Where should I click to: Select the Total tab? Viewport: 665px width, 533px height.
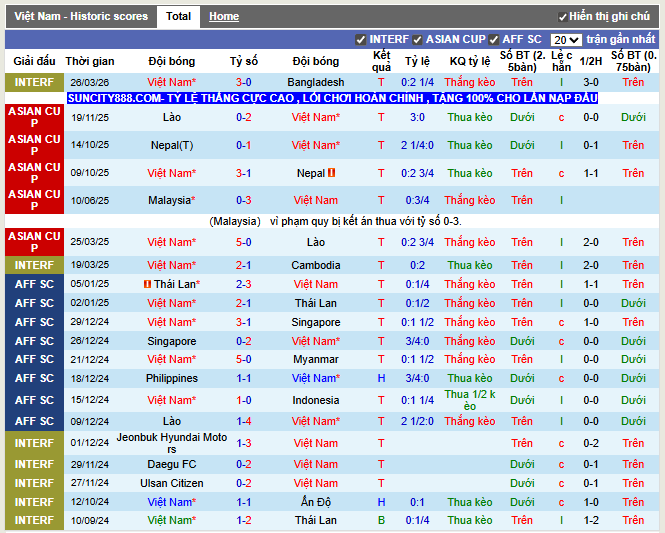[179, 17]
